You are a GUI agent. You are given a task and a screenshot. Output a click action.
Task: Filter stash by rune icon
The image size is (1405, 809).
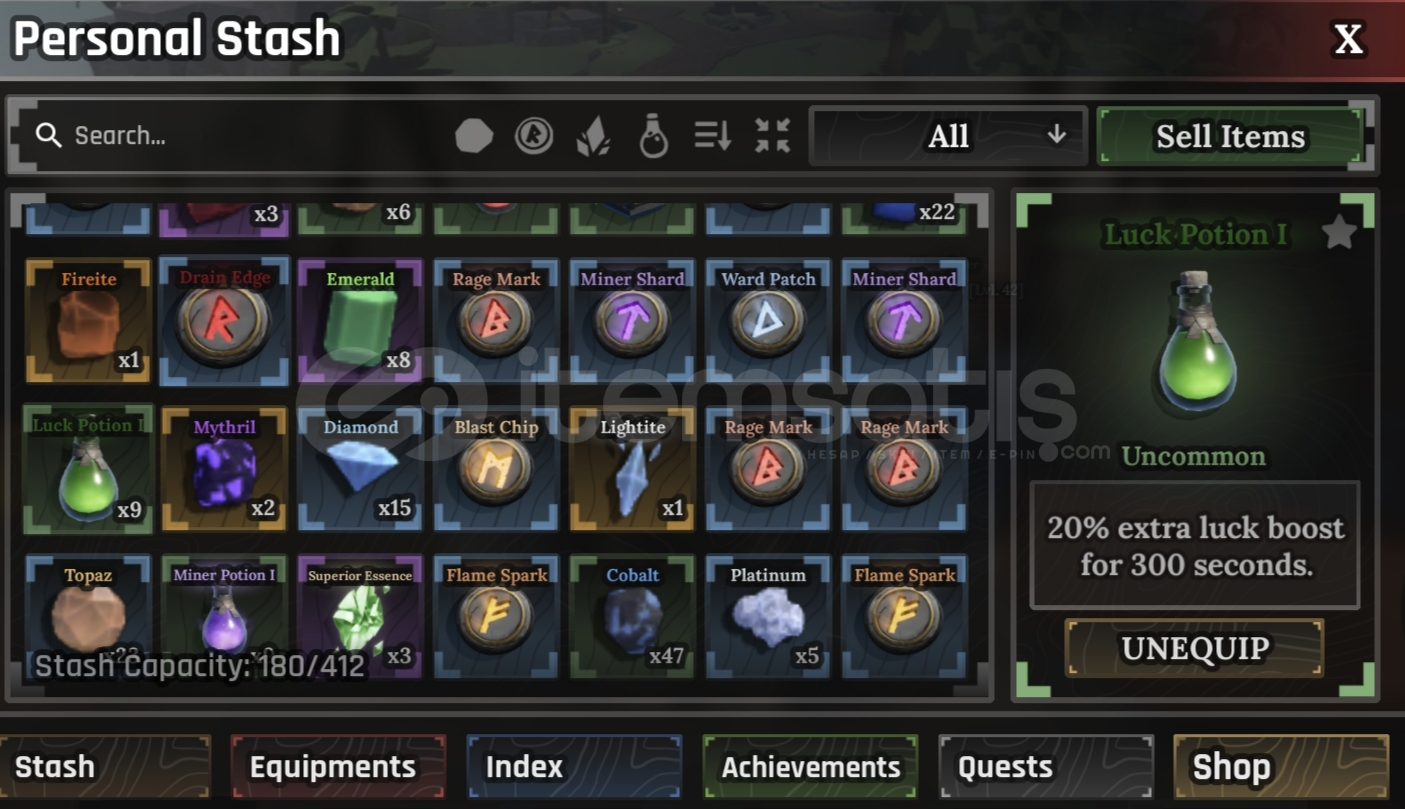(x=534, y=136)
